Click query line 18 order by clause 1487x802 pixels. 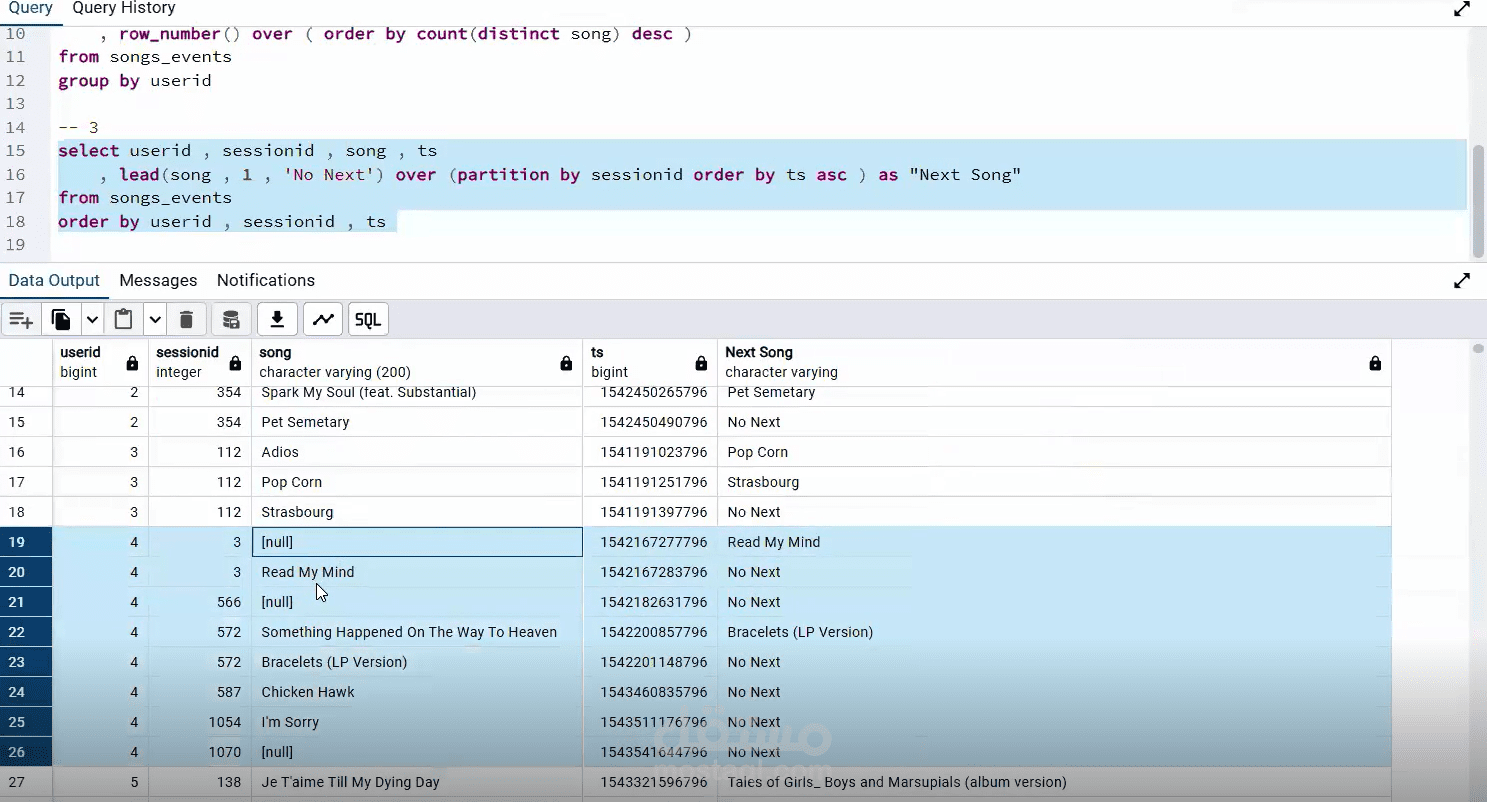(222, 222)
